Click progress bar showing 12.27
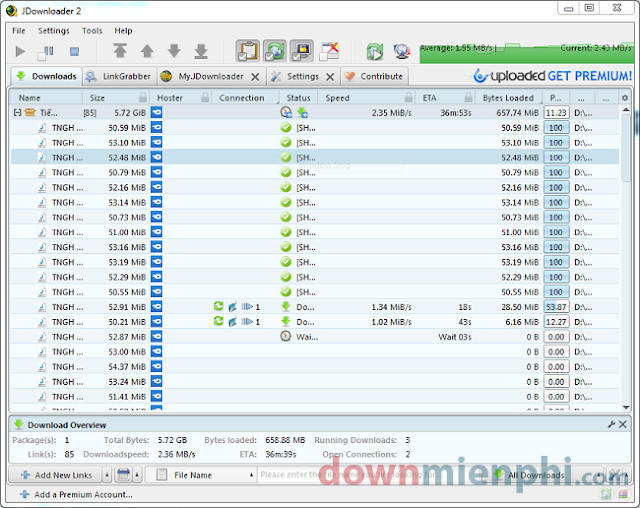The image size is (640, 508). coord(556,322)
